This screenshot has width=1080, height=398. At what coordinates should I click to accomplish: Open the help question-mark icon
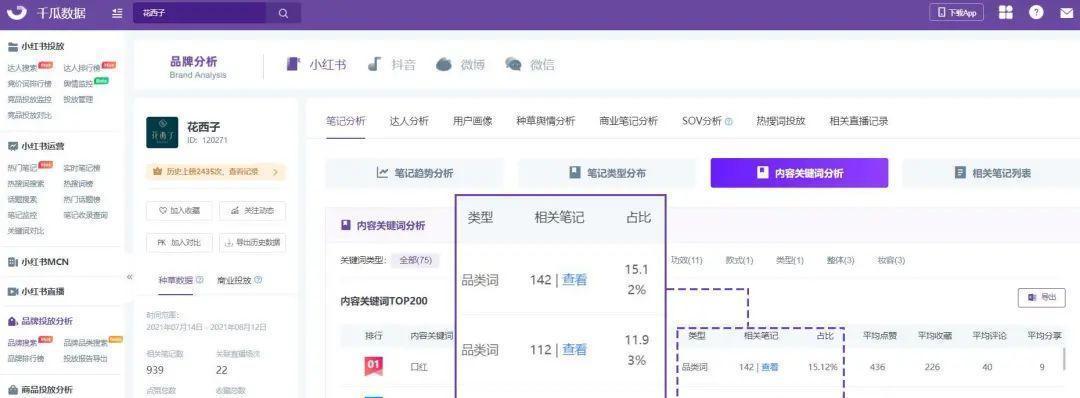[x=1036, y=13]
